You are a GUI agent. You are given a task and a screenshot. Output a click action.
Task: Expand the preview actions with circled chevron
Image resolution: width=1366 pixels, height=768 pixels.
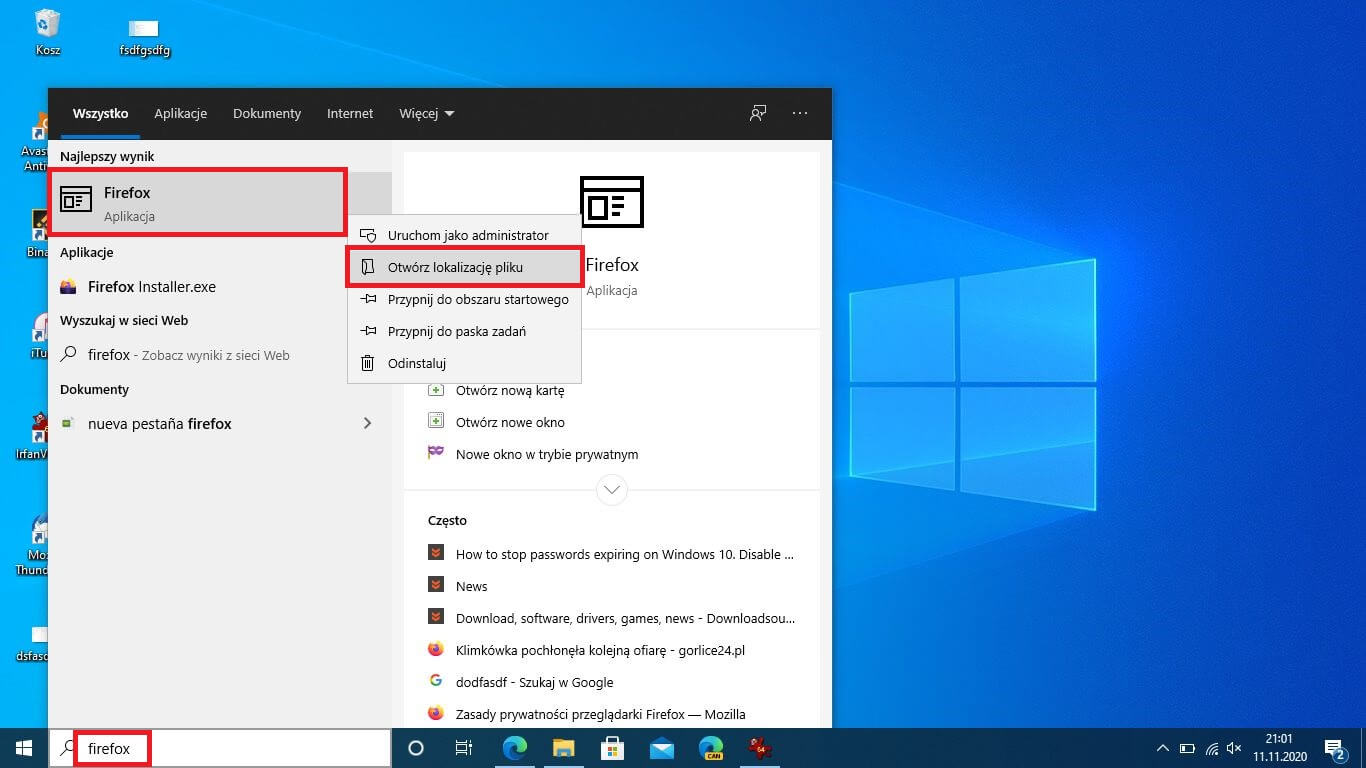[611, 490]
